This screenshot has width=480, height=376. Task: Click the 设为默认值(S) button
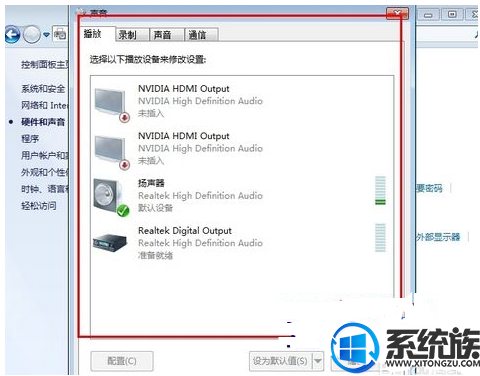point(280,361)
